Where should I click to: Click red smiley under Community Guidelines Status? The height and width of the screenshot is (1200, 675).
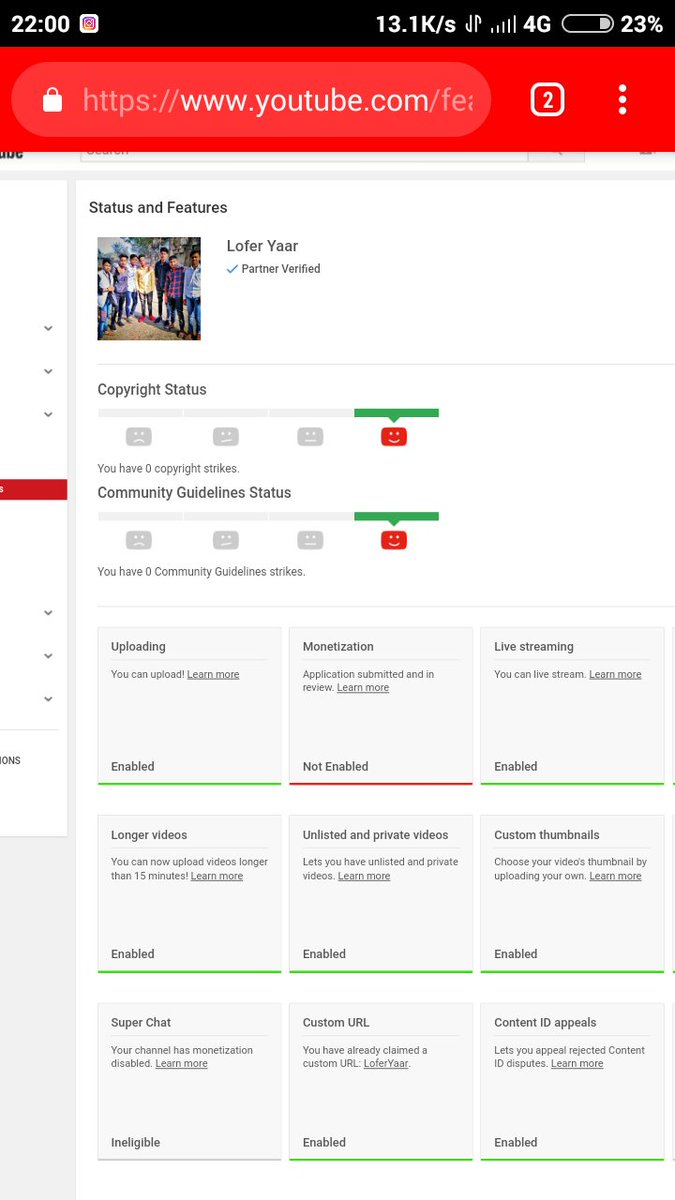click(394, 540)
